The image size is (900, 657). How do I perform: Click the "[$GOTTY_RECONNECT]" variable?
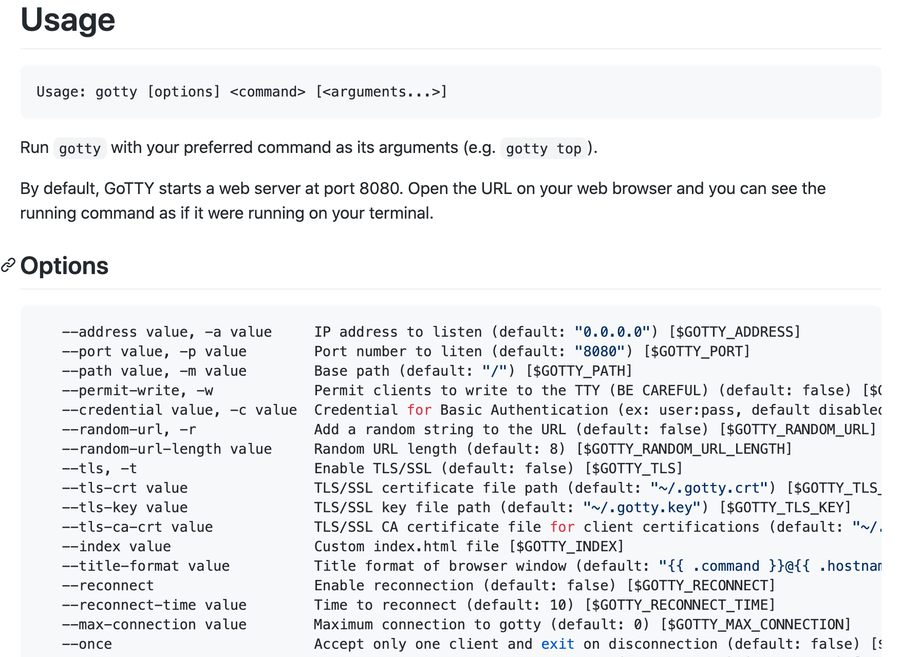700,585
